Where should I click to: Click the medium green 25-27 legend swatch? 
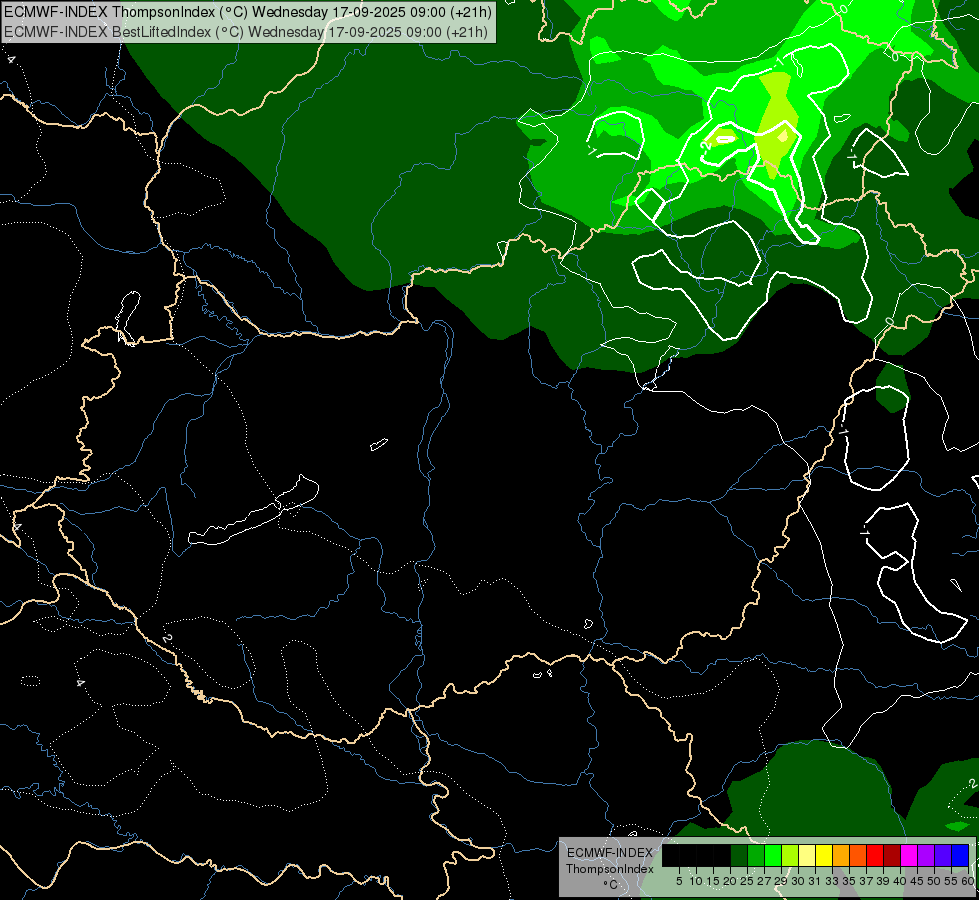click(x=755, y=855)
